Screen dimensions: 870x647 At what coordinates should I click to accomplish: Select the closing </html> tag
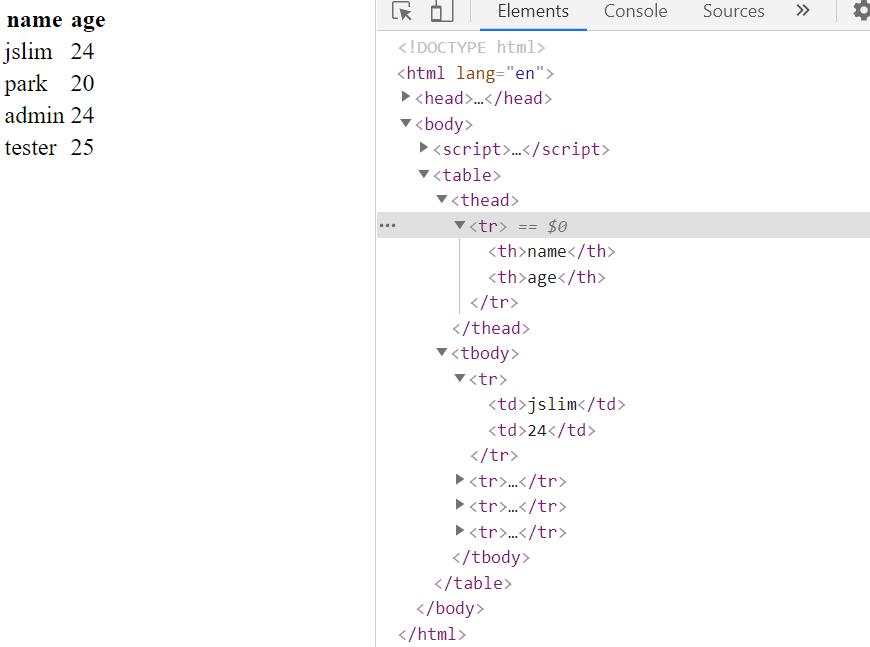click(x=432, y=634)
